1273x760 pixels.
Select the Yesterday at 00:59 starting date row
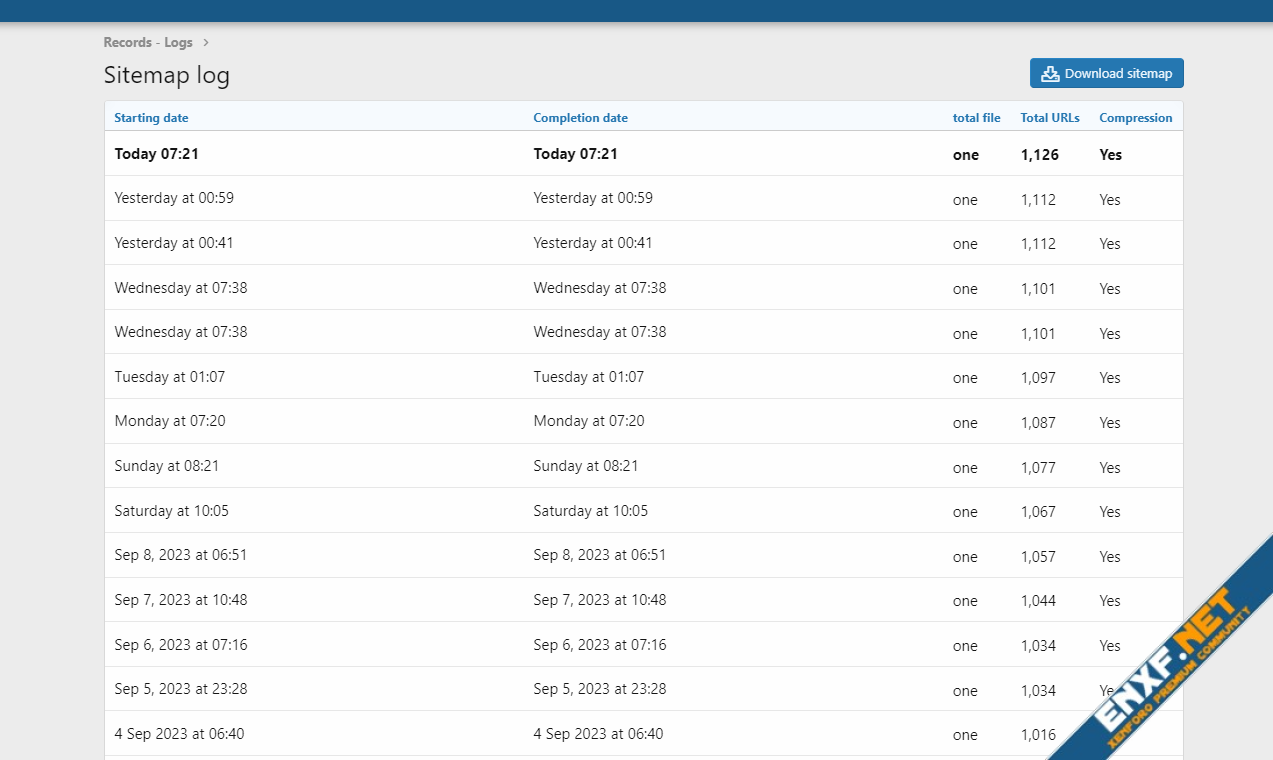[x=174, y=198]
